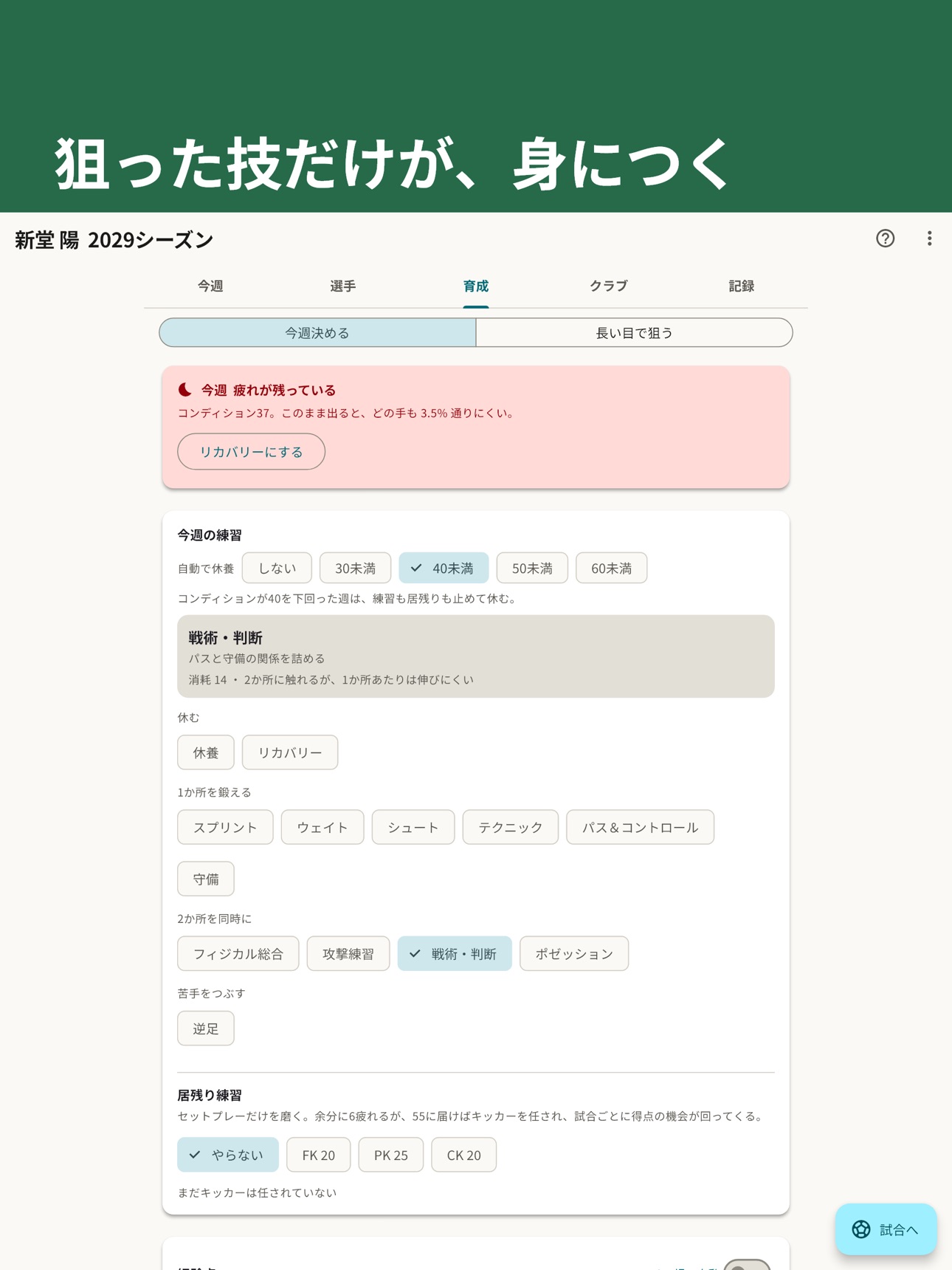
Task: Open the help question mark icon
Action: click(x=885, y=238)
